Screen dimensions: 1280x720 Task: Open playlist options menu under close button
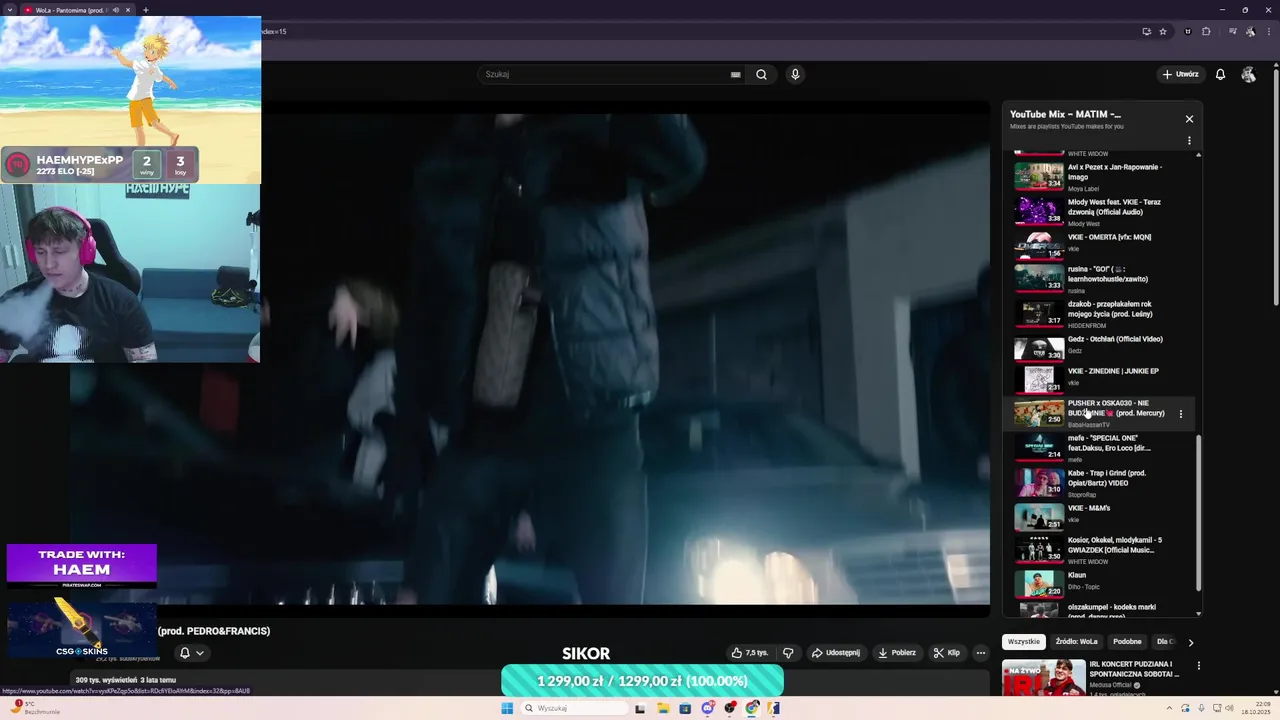pos(1189,141)
